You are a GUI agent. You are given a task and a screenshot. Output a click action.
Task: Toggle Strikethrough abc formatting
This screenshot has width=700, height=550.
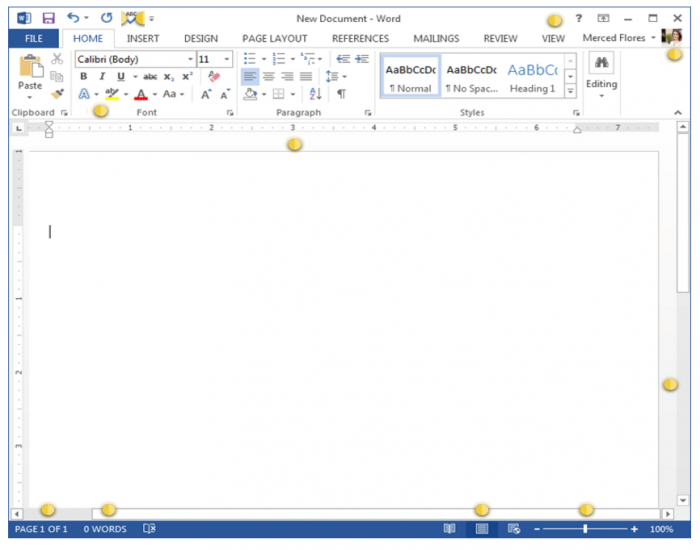pos(150,77)
